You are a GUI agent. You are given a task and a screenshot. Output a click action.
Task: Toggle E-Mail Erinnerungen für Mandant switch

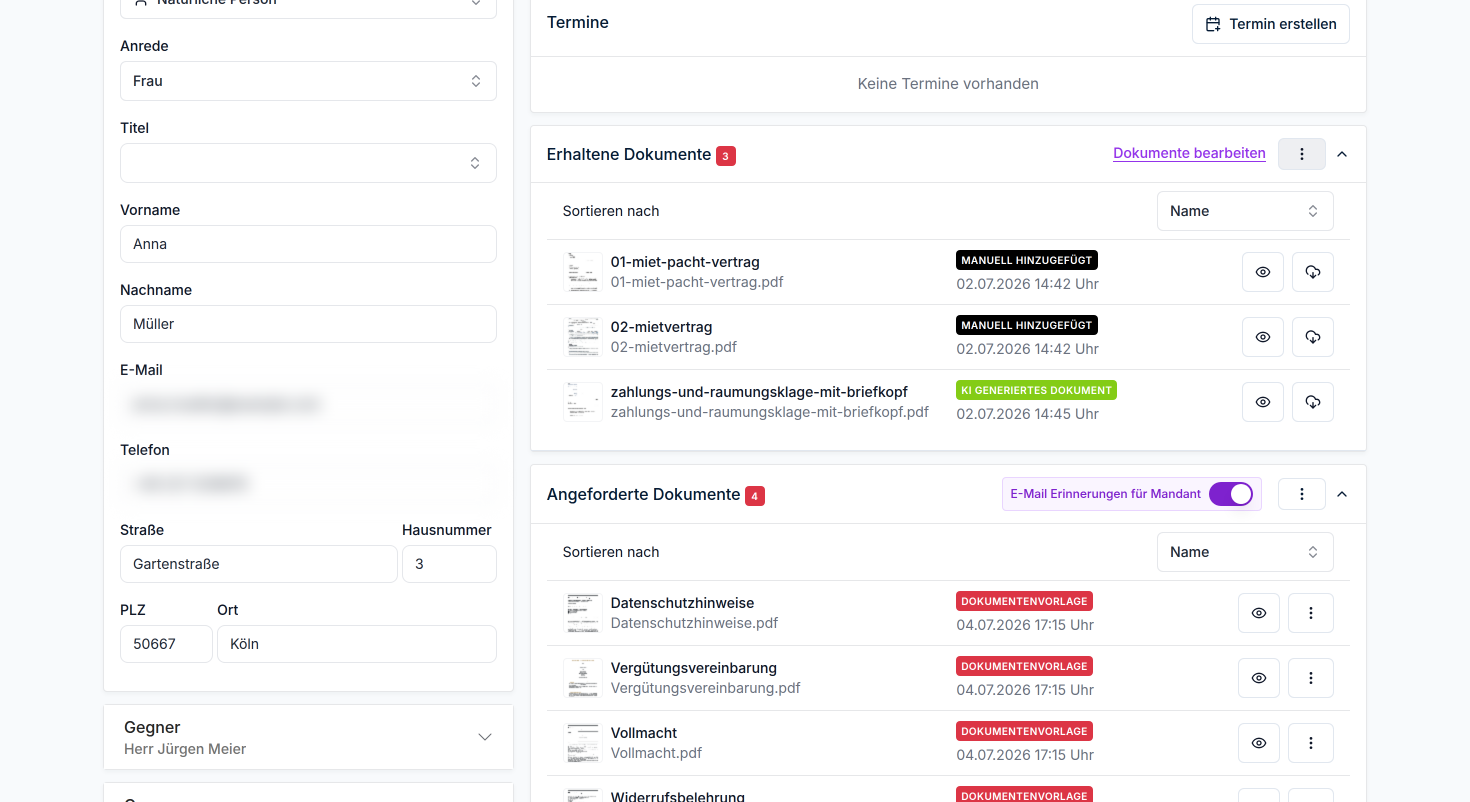point(1231,494)
